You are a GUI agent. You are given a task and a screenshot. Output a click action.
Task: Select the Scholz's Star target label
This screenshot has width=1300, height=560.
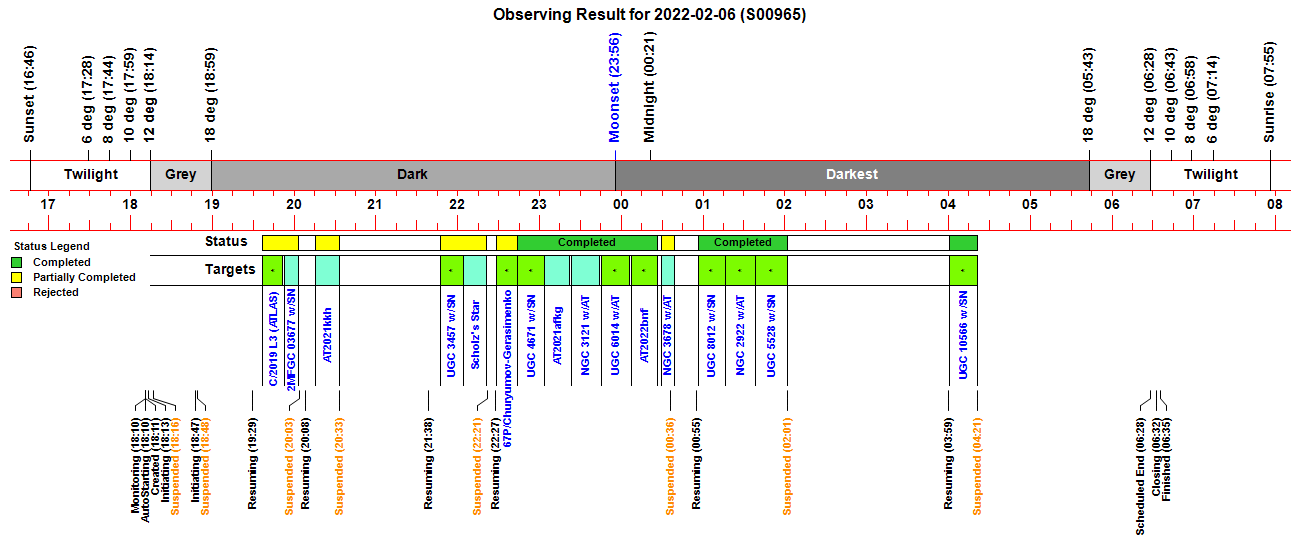pos(476,335)
